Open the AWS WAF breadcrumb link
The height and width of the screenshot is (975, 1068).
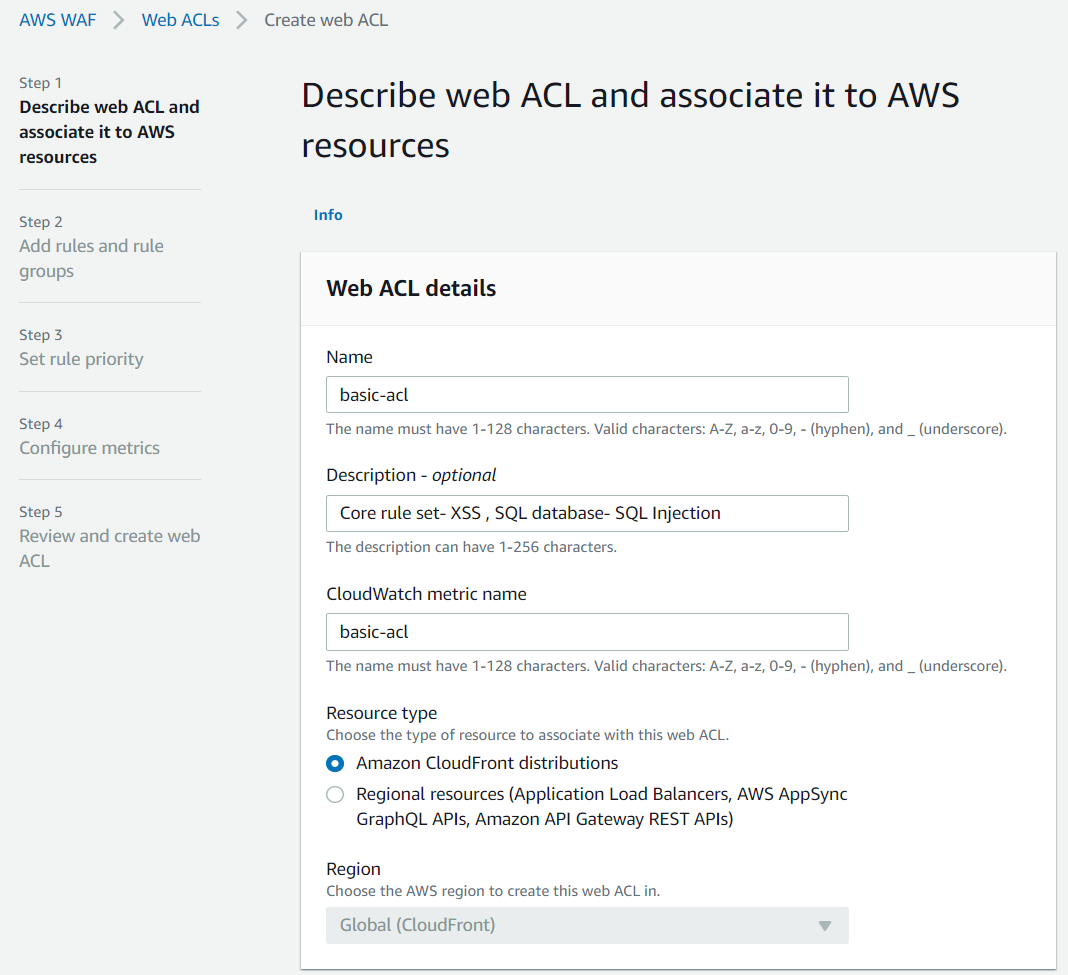pyautogui.click(x=58, y=20)
